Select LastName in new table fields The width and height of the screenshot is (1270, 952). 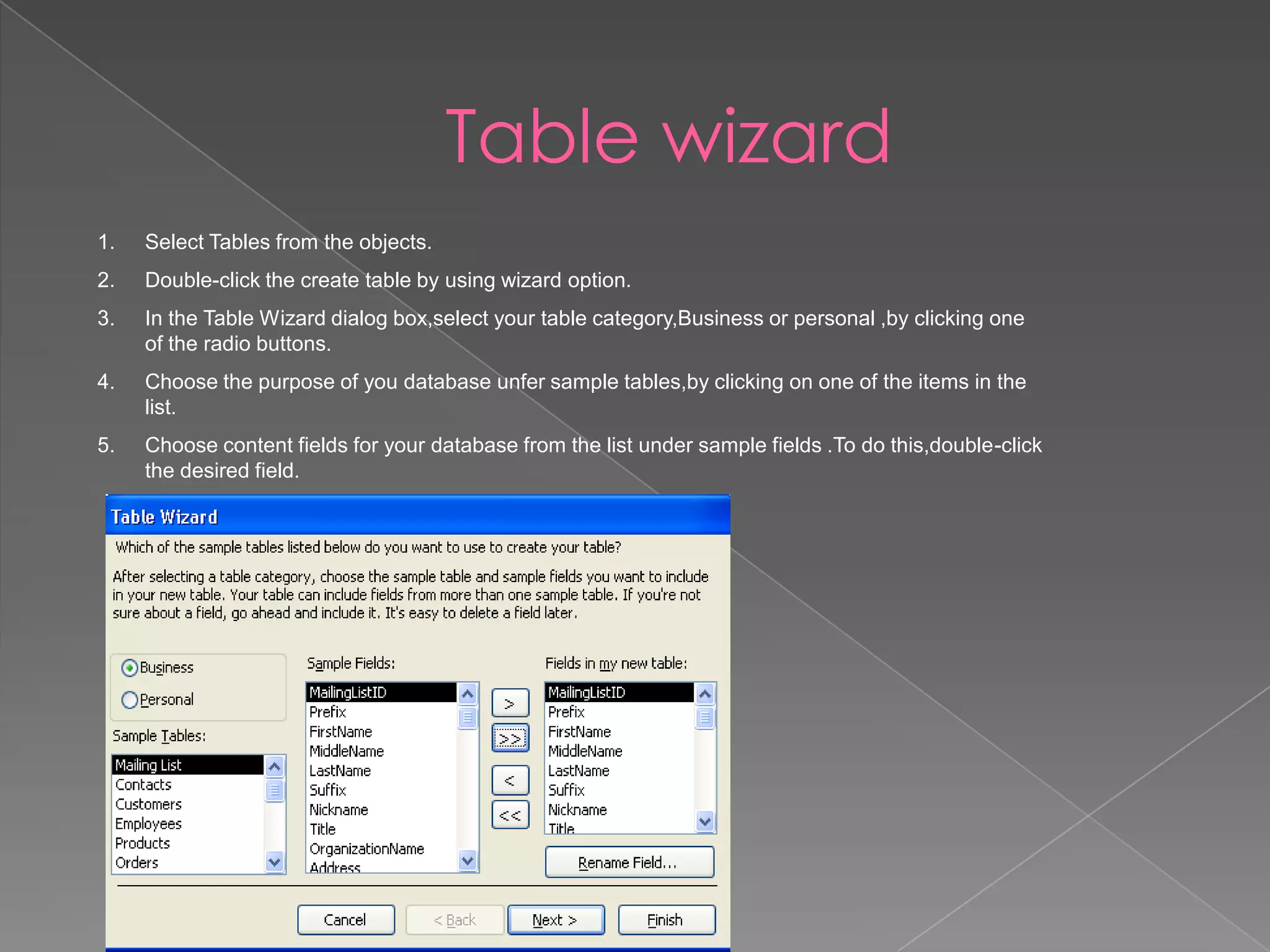[619, 770]
